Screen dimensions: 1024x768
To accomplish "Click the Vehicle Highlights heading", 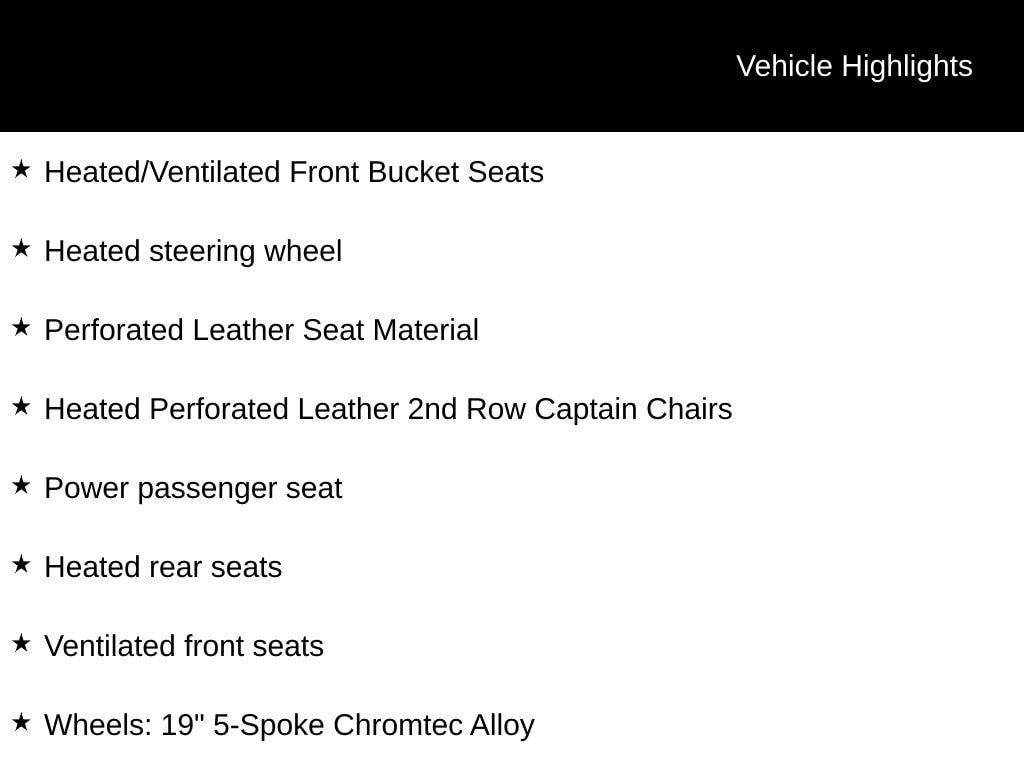I will click(854, 67).
